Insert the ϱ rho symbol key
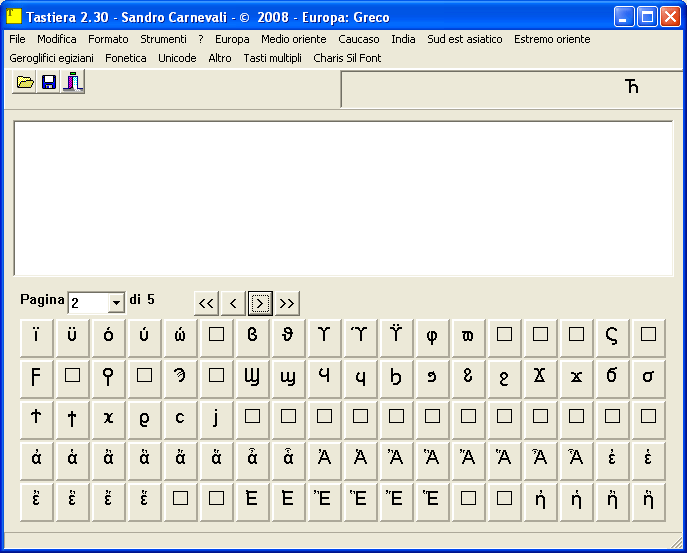This screenshot has height=553, width=687. (x=144, y=419)
